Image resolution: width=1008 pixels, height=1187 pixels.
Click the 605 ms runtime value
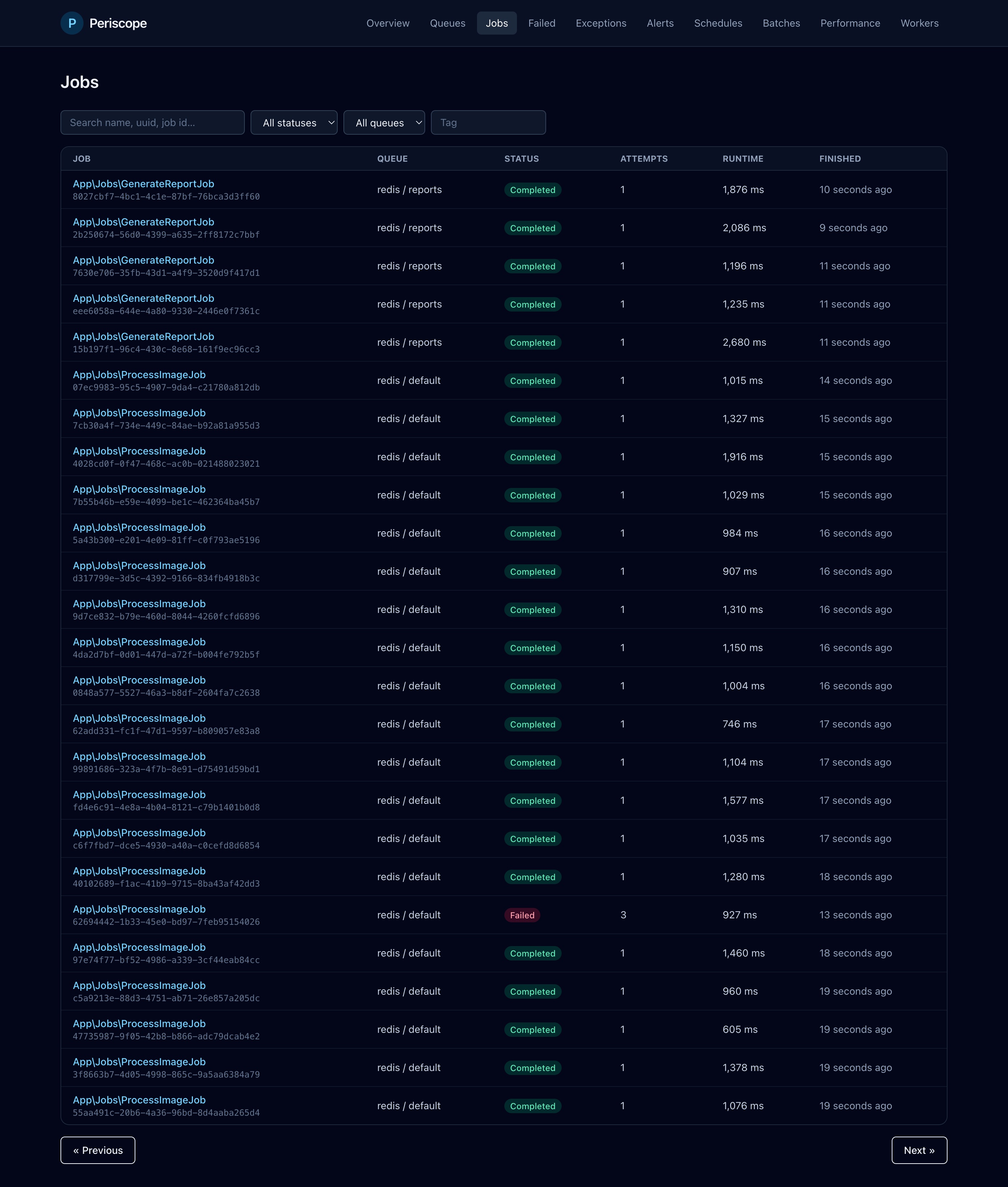(740, 1029)
